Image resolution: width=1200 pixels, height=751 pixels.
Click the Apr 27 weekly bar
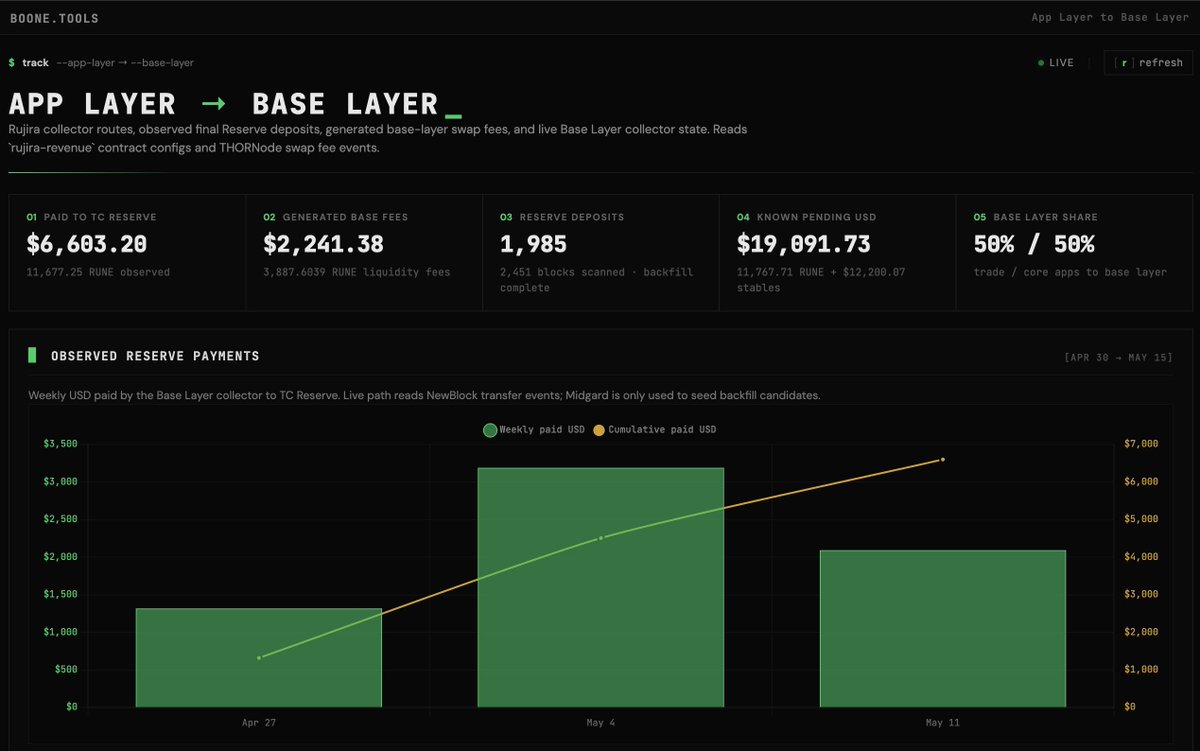(x=259, y=657)
